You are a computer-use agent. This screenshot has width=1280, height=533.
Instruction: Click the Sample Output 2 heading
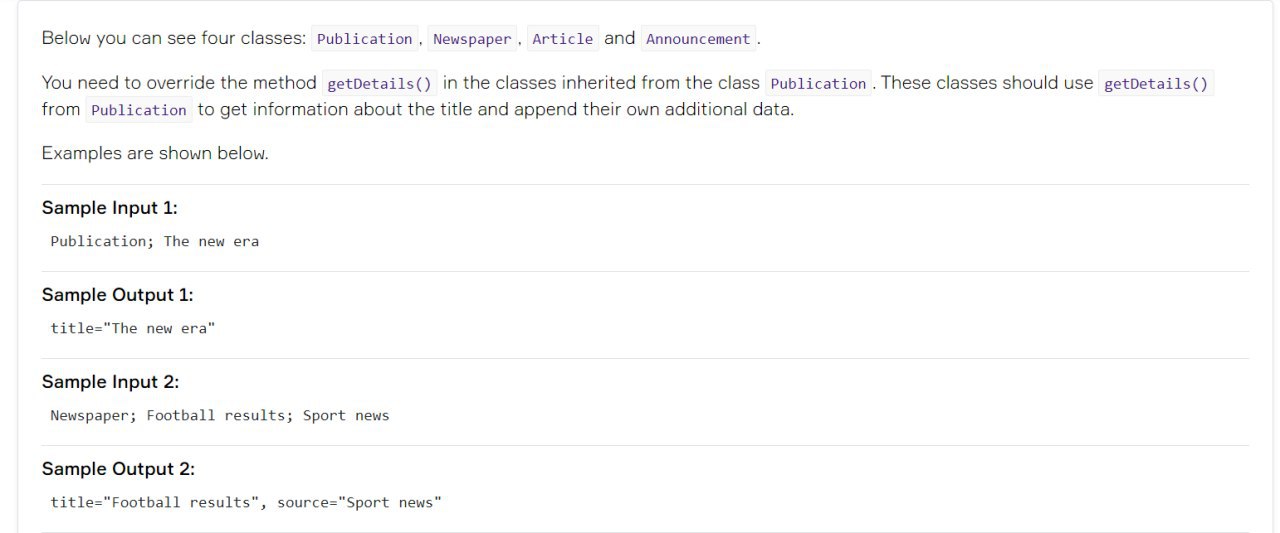pos(119,469)
